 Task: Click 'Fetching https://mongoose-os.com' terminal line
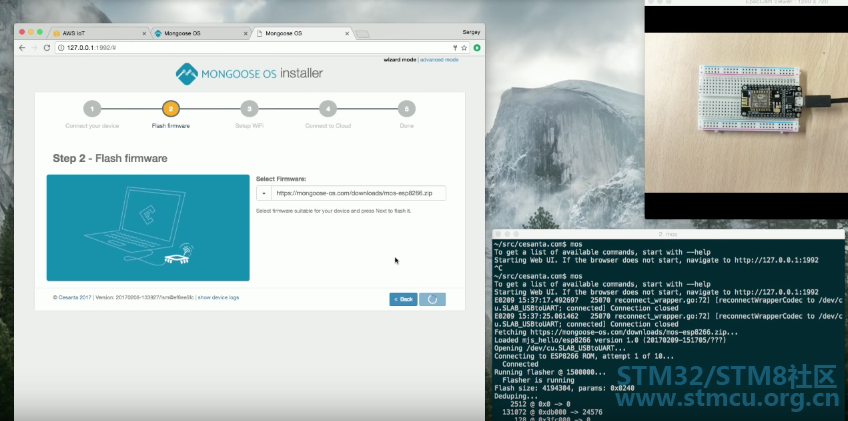(616, 332)
